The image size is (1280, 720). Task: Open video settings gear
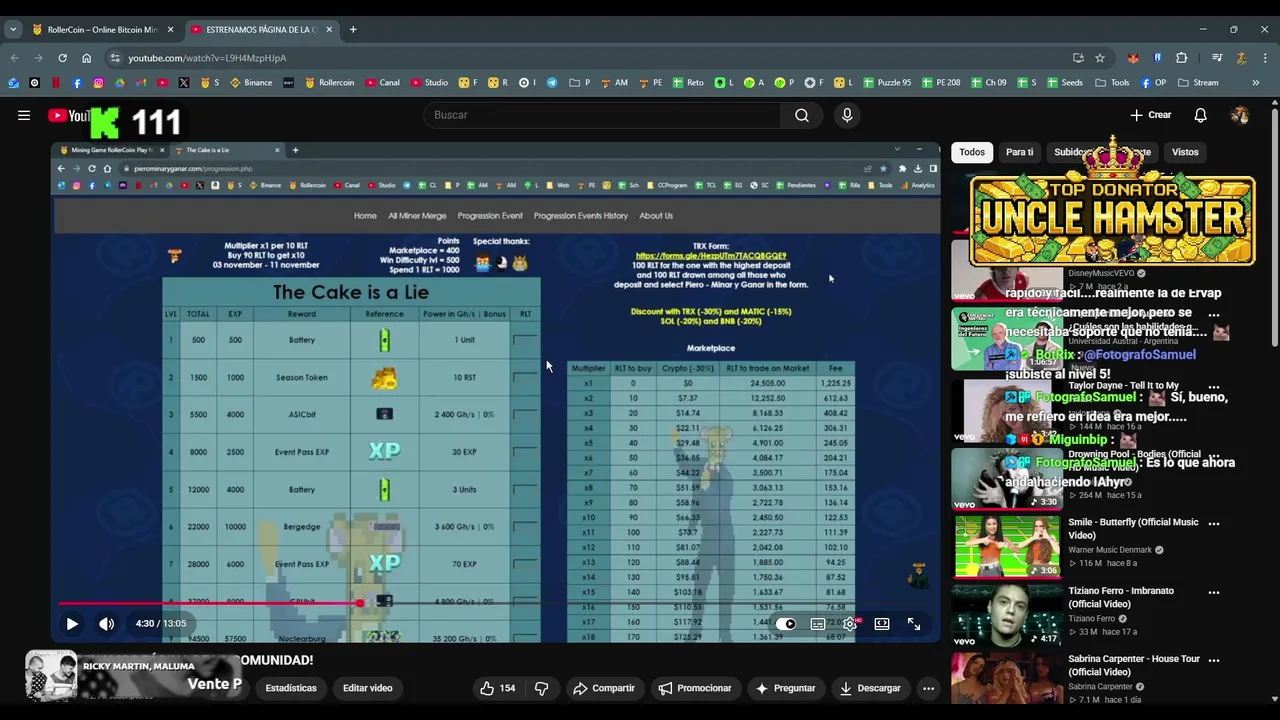click(x=849, y=624)
